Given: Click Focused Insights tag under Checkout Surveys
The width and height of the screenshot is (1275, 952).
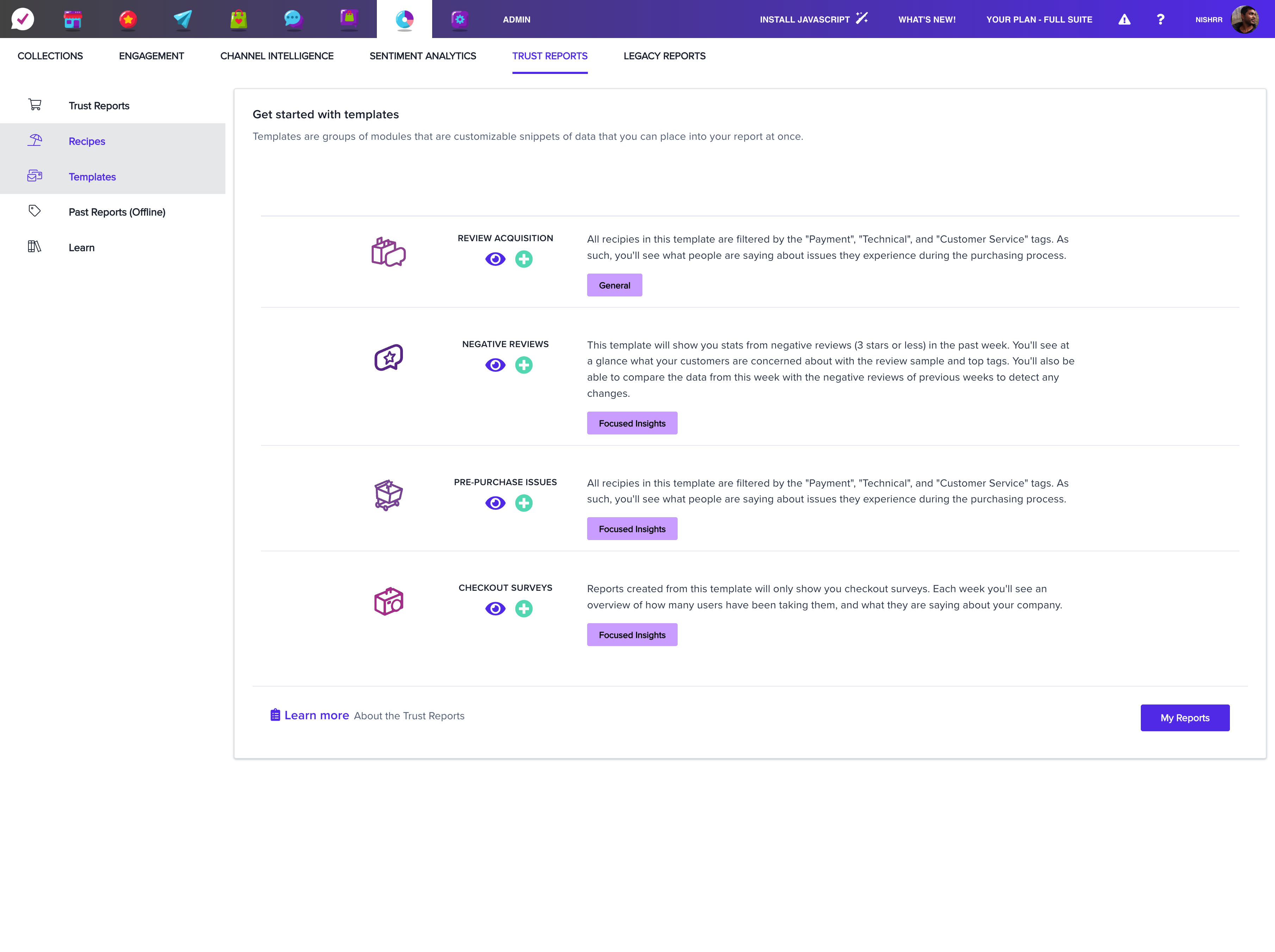Looking at the screenshot, I should [632, 634].
